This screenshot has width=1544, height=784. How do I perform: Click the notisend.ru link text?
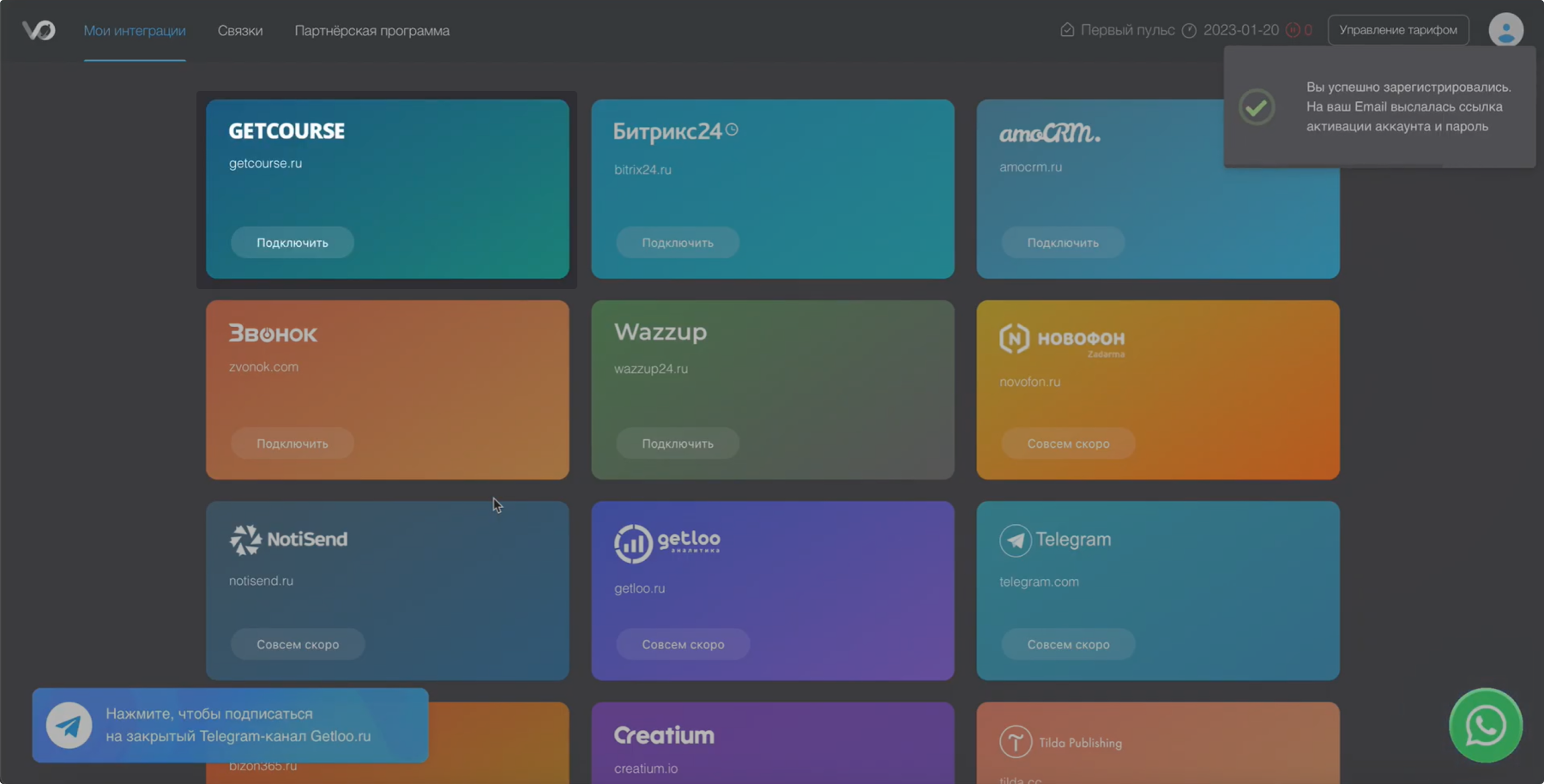point(261,581)
